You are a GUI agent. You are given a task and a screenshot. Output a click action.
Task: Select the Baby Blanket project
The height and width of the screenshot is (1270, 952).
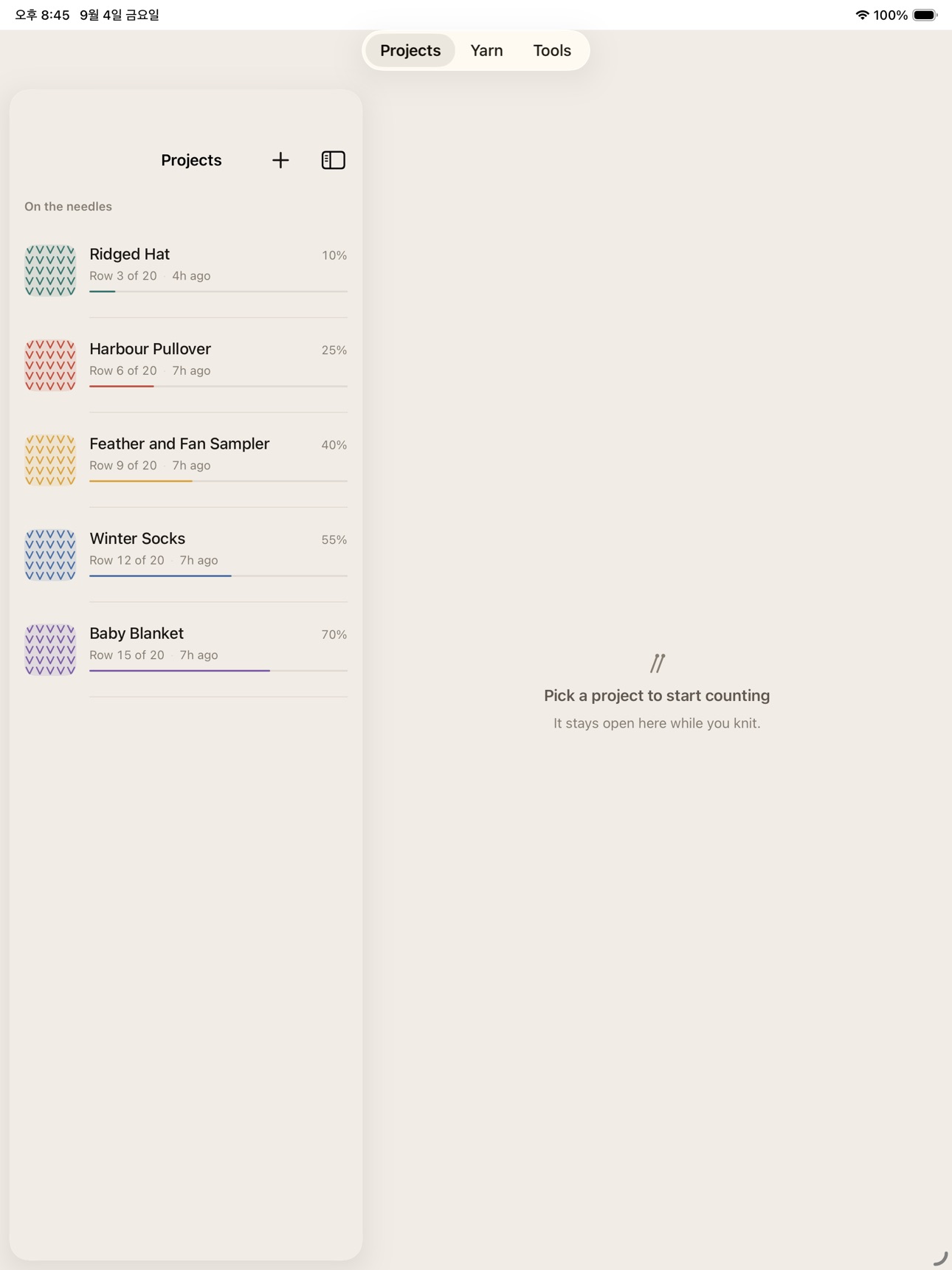(186, 649)
